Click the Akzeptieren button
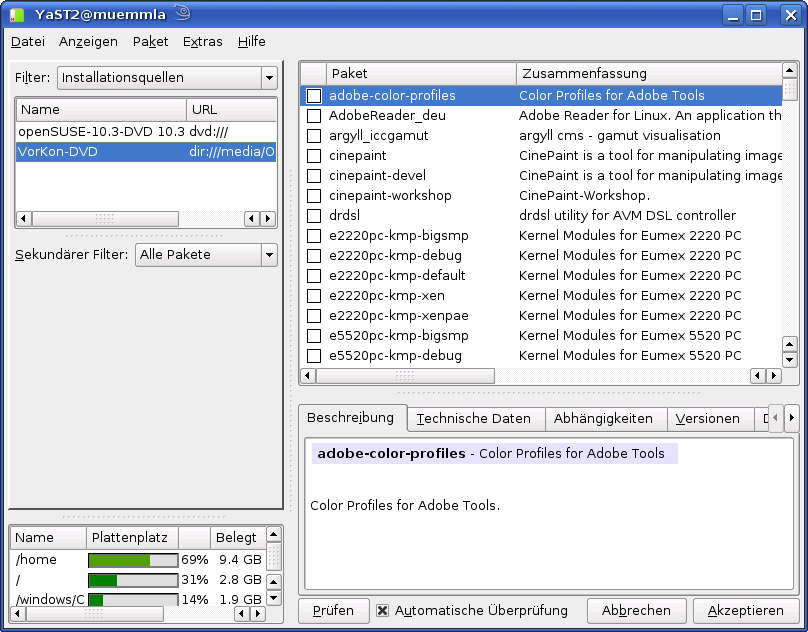 point(746,611)
